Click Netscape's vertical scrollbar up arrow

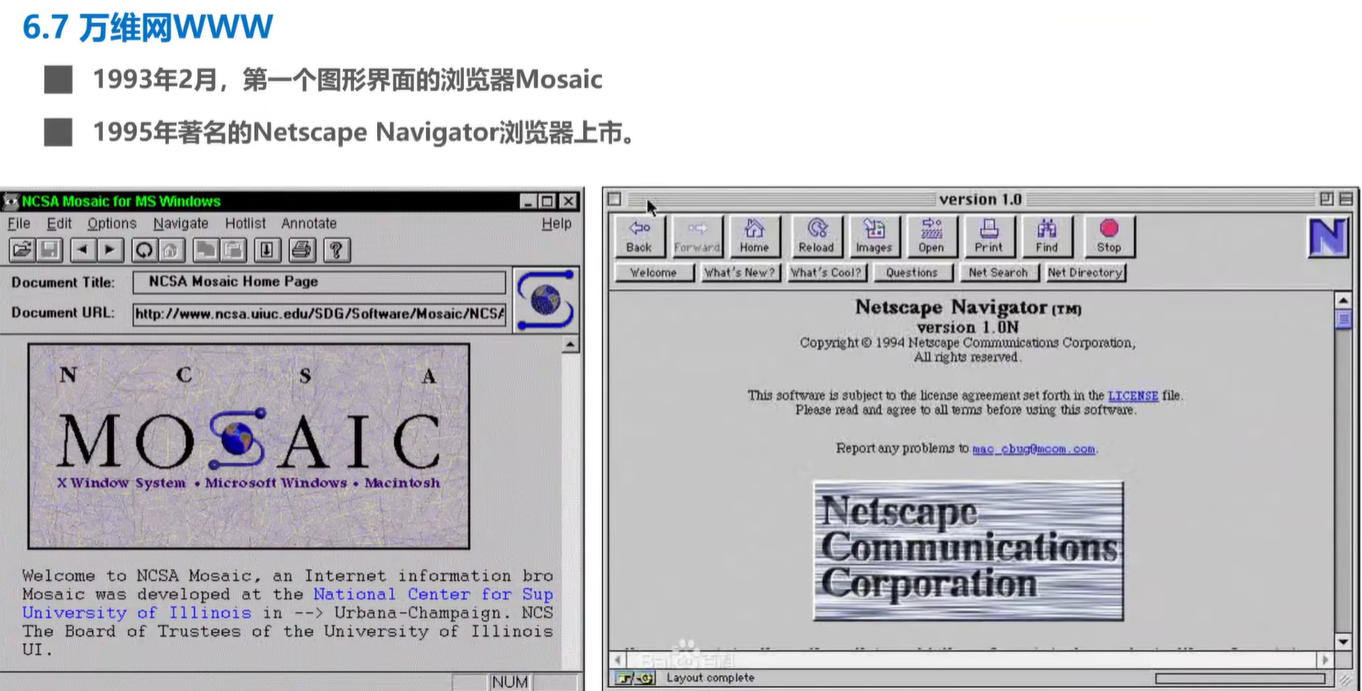click(x=1343, y=299)
